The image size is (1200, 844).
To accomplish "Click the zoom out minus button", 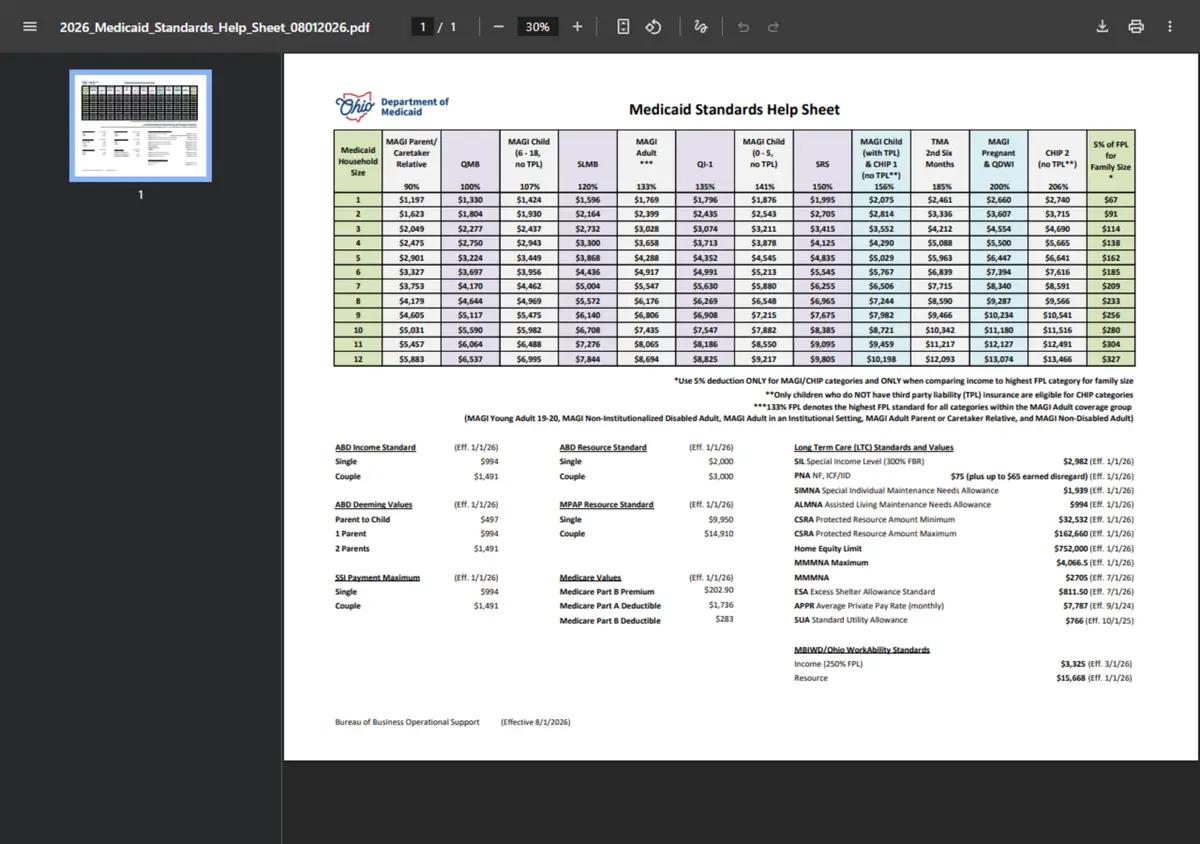I will point(498,27).
